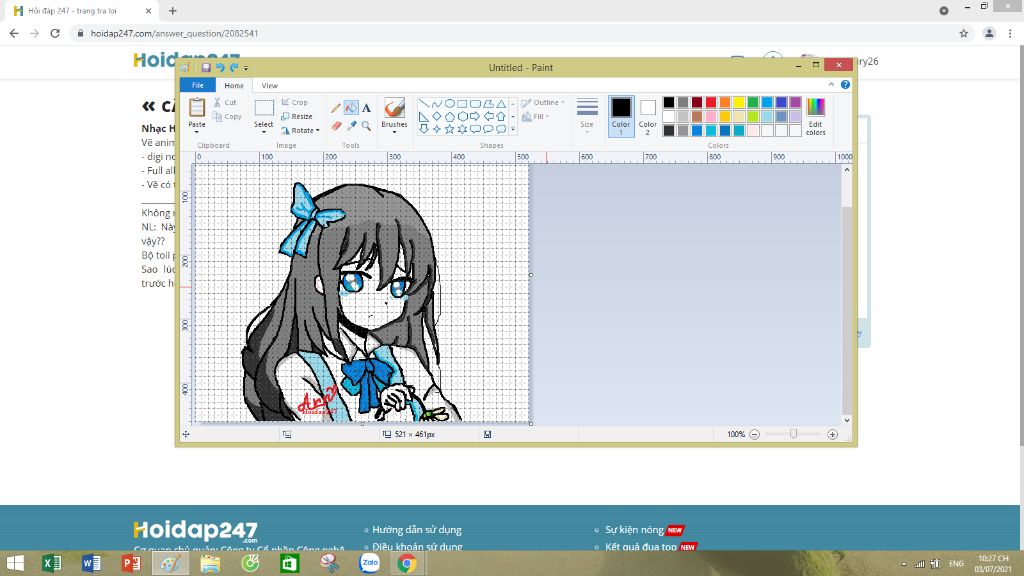Open the Paste dropdown arrow
Screen dimensions: 1024x576
tap(197, 132)
